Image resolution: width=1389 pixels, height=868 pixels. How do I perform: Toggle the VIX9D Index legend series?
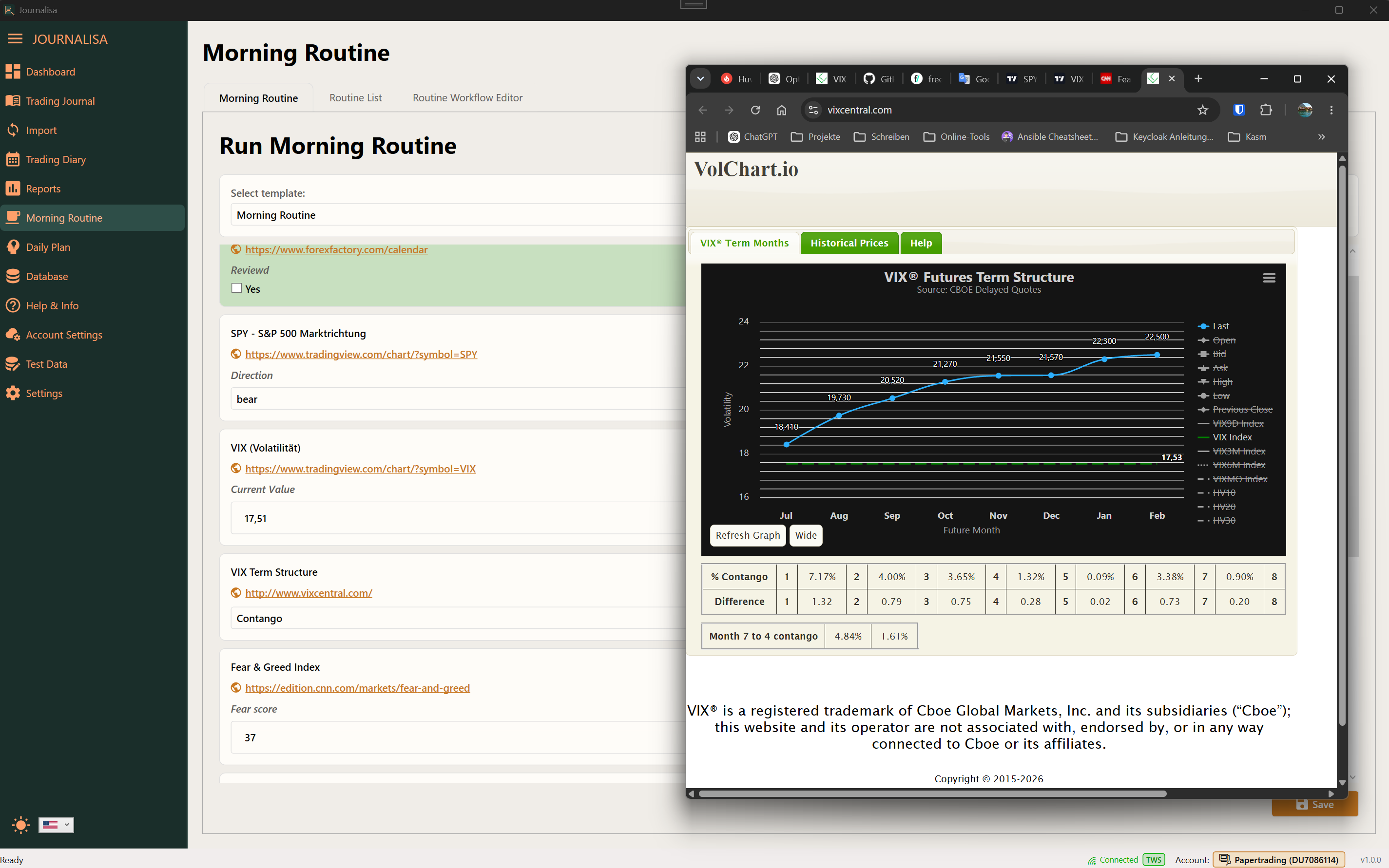tap(1231, 423)
